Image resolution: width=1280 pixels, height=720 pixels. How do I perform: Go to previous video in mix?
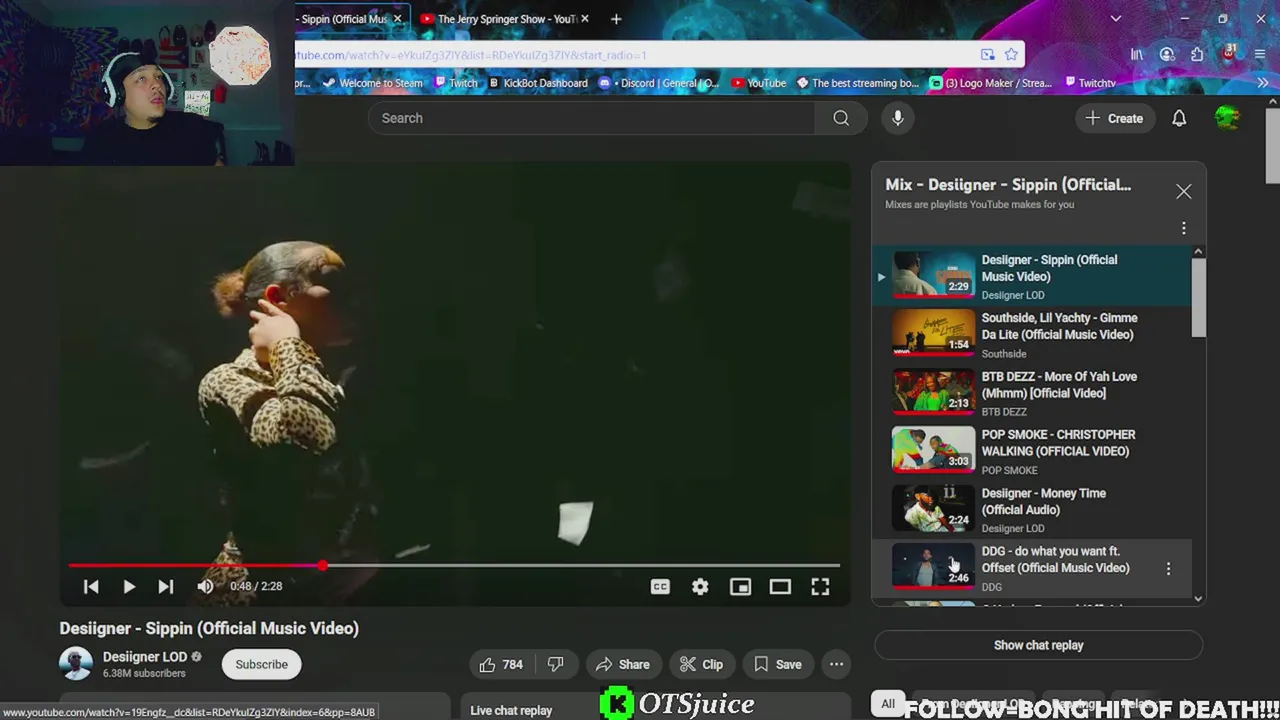(x=91, y=586)
